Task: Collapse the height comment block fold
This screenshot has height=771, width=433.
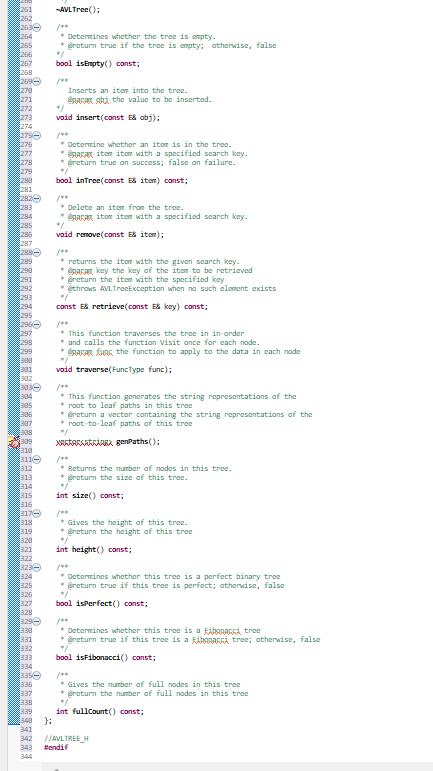Action: (x=37, y=514)
